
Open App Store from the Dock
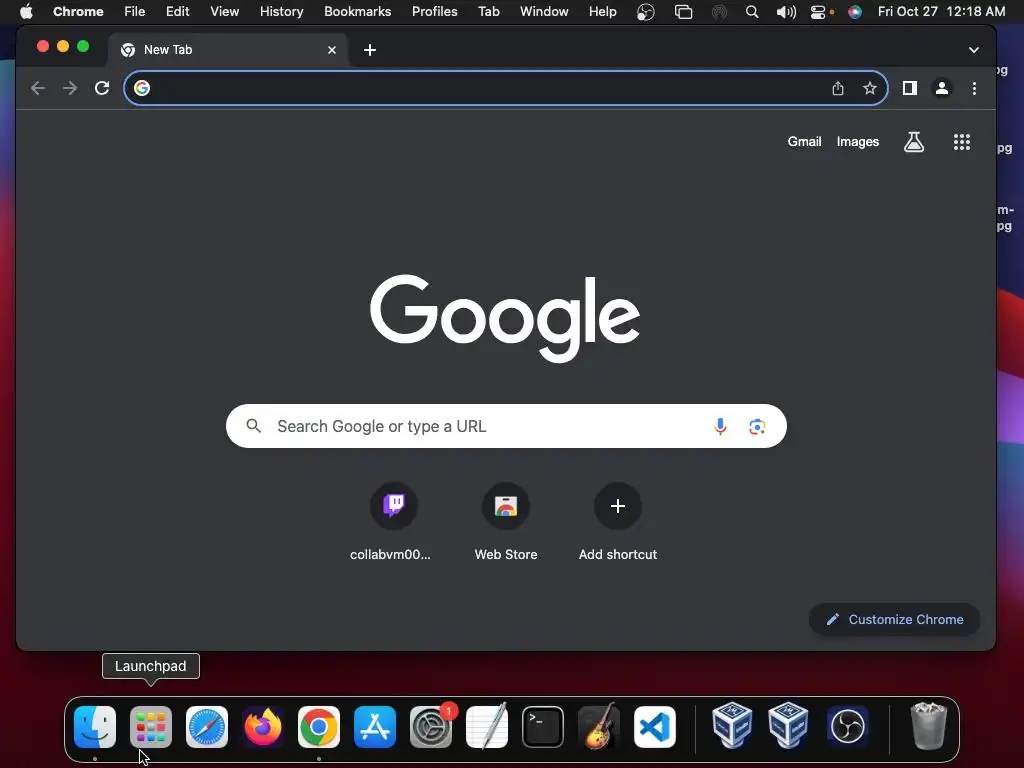coord(375,727)
